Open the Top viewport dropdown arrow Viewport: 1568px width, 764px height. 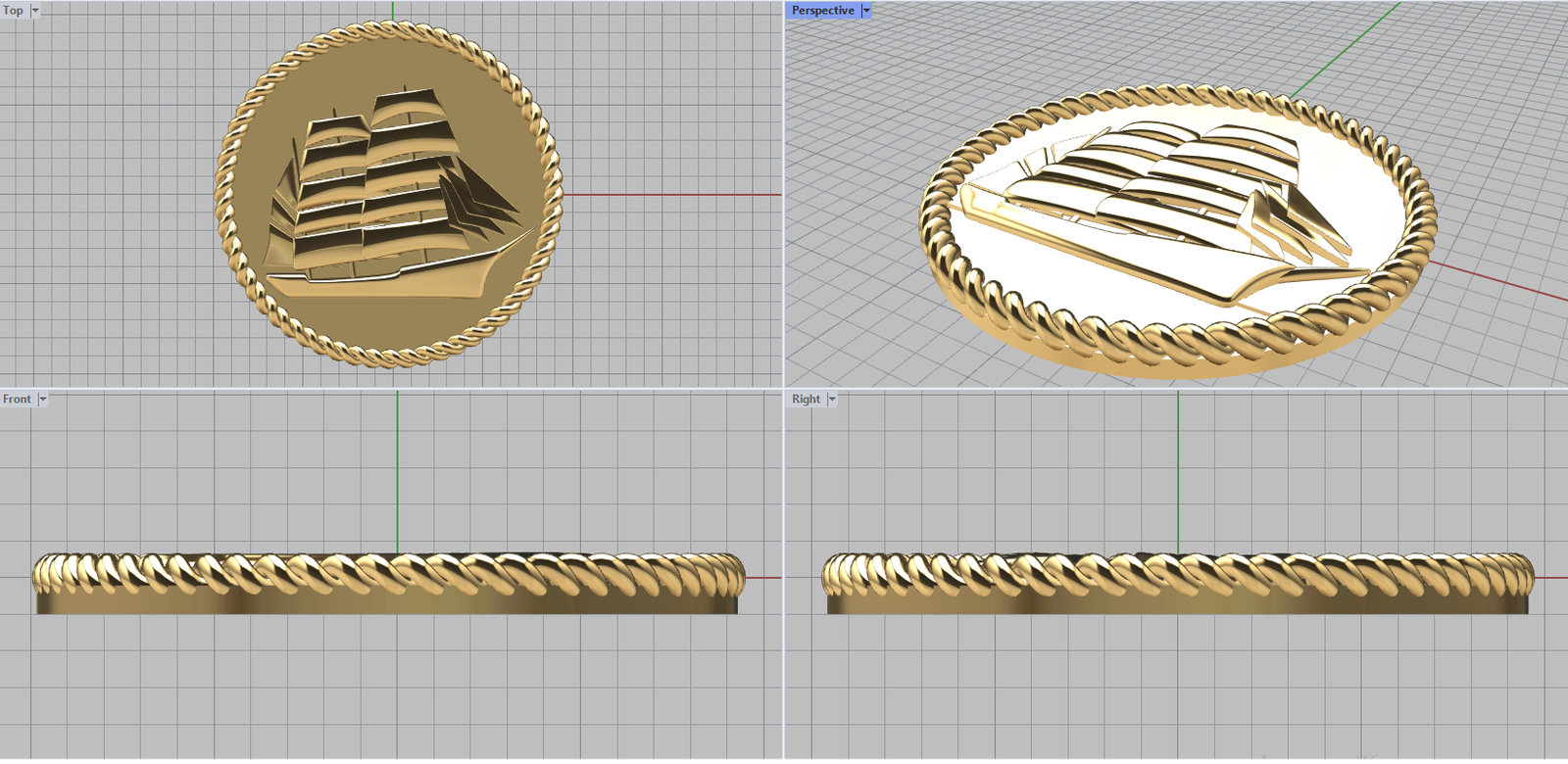(35, 11)
